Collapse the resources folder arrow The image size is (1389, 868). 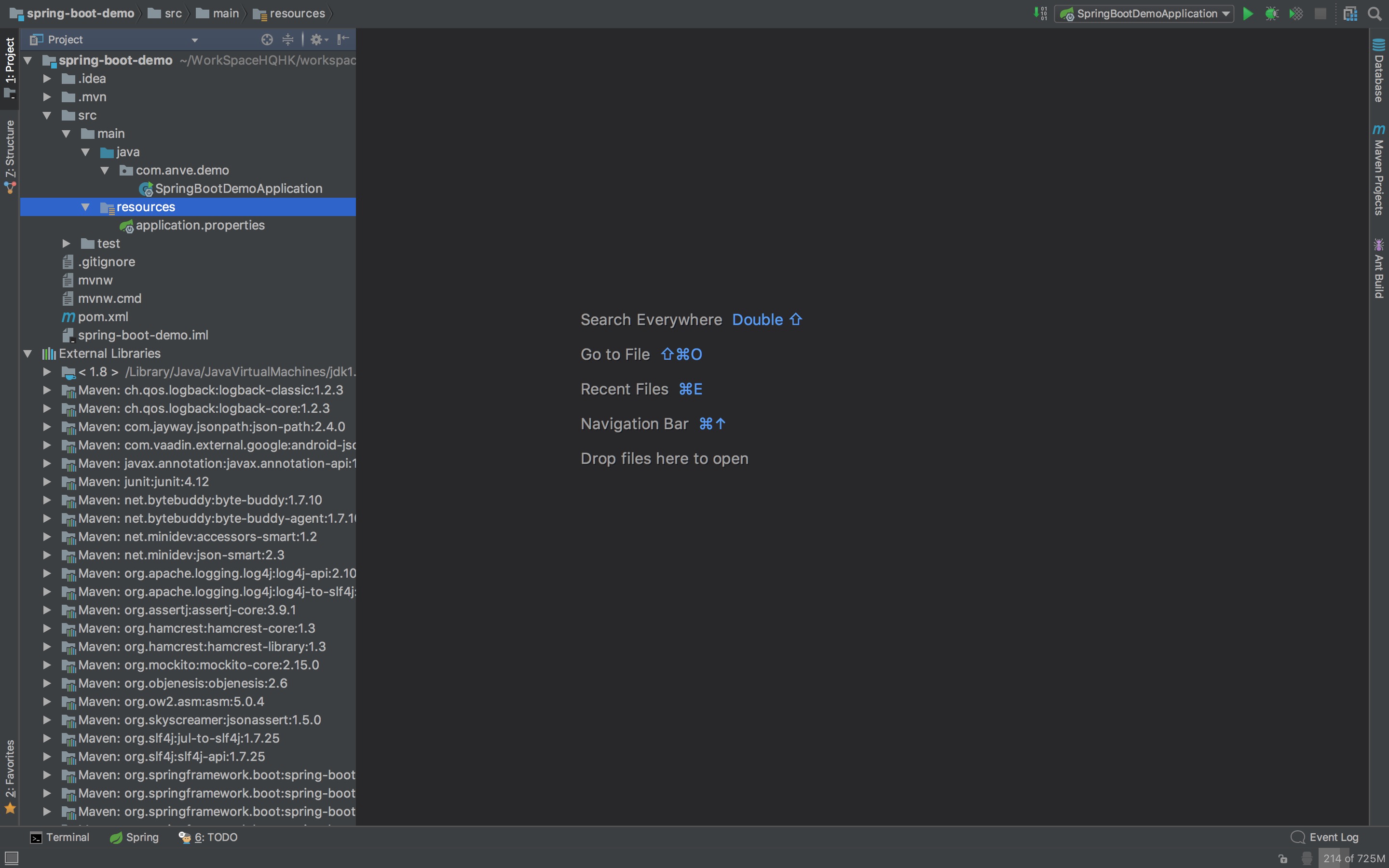click(85, 207)
